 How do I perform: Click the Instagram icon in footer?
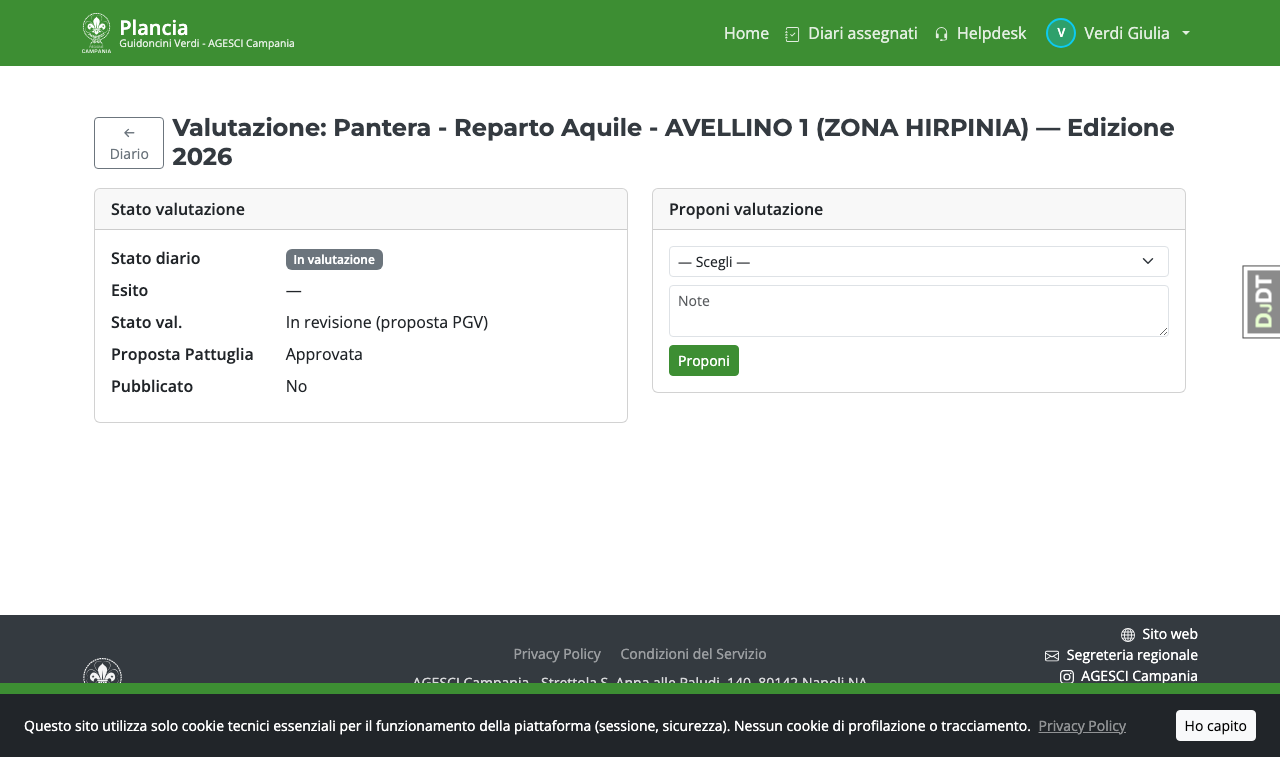[x=1067, y=677]
